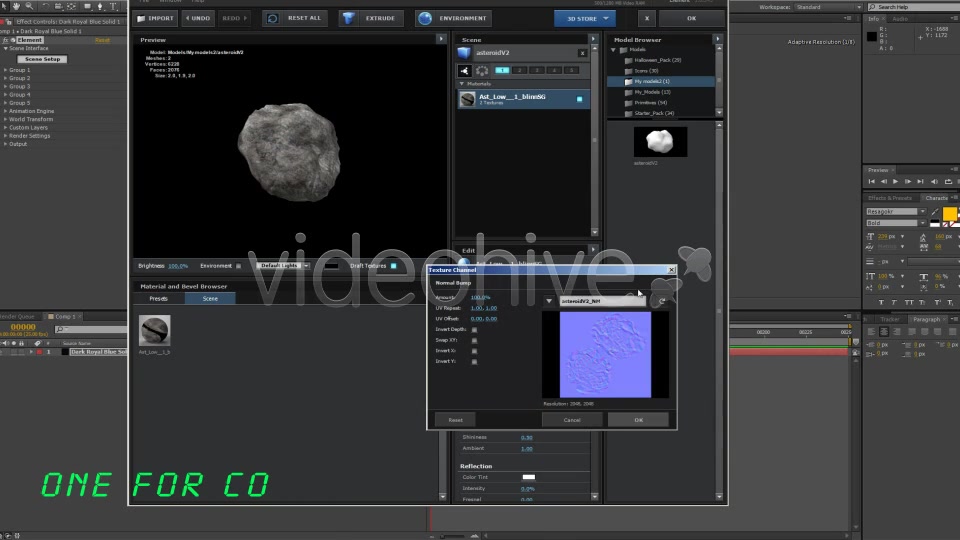Click the Redo button
The height and width of the screenshot is (540, 960).
[x=234, y=18]
